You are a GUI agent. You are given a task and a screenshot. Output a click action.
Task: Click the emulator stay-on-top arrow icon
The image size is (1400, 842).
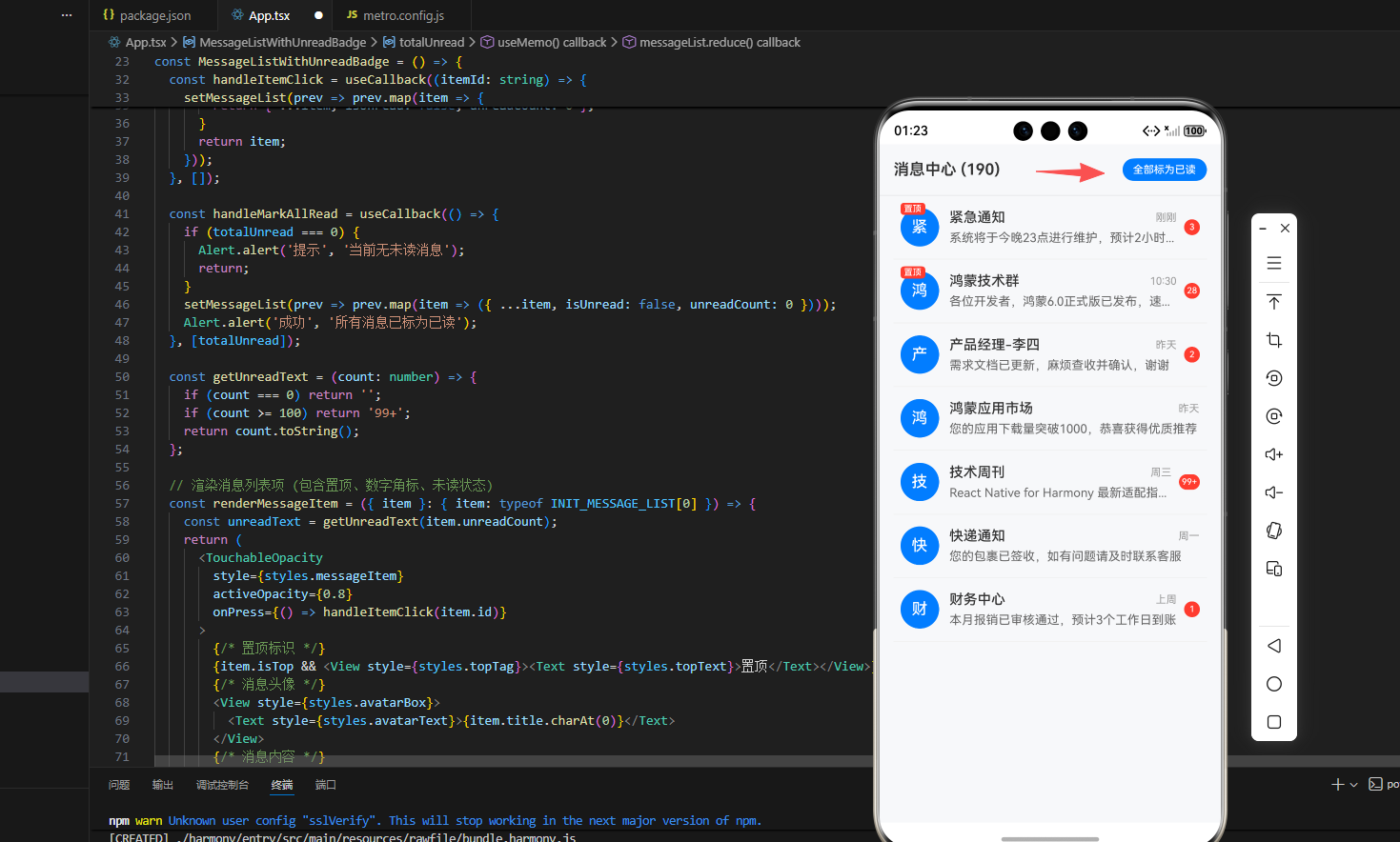pyautogui.click(x=1273, y=302)
